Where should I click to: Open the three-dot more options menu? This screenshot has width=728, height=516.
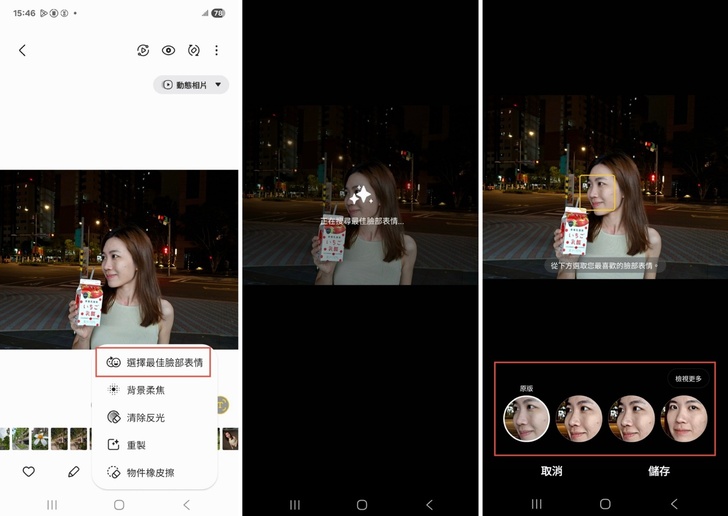pos(217,50)
